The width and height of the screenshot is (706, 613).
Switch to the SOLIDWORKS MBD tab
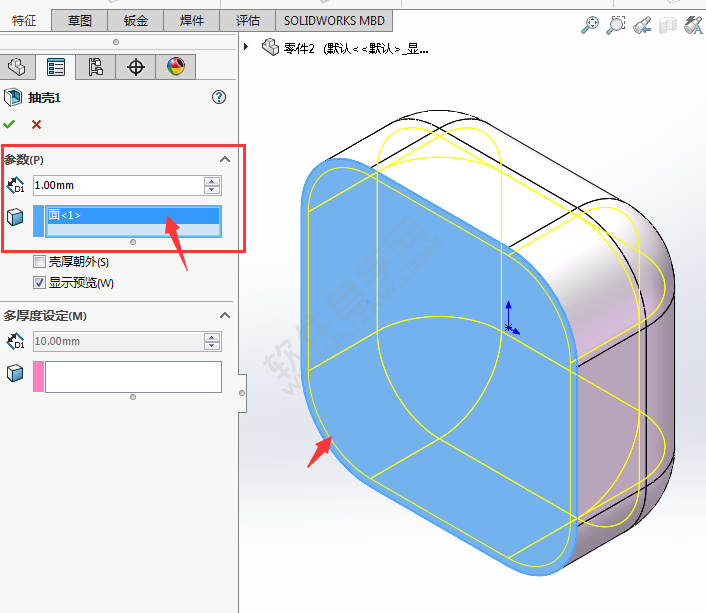pyautogui.click(x=334, y=21)
